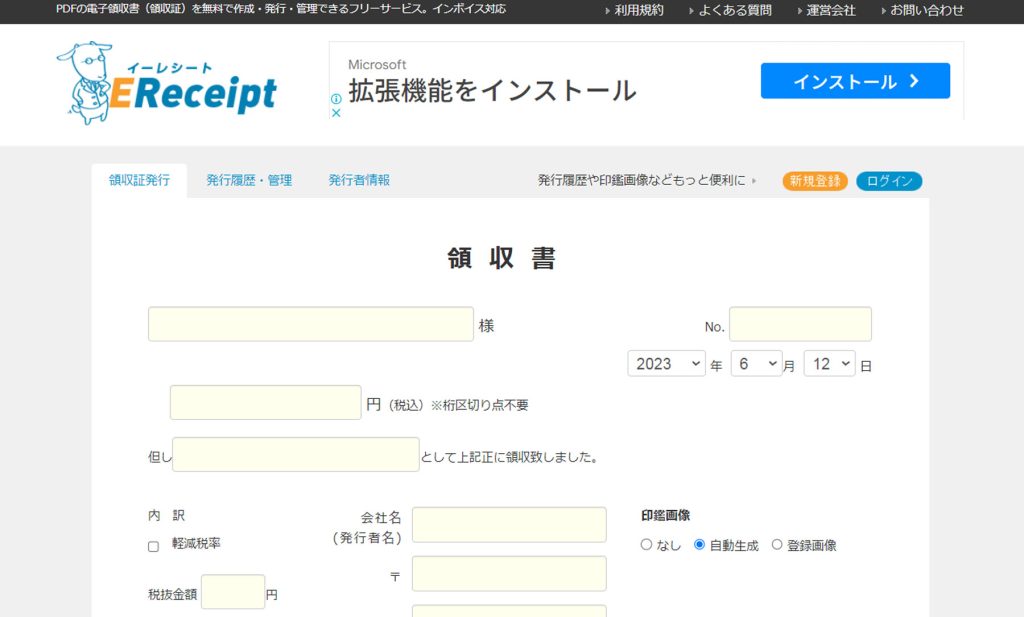Click the ad info icon
This screenshot has height=617, width=1024.
click(x=336, y=99)
